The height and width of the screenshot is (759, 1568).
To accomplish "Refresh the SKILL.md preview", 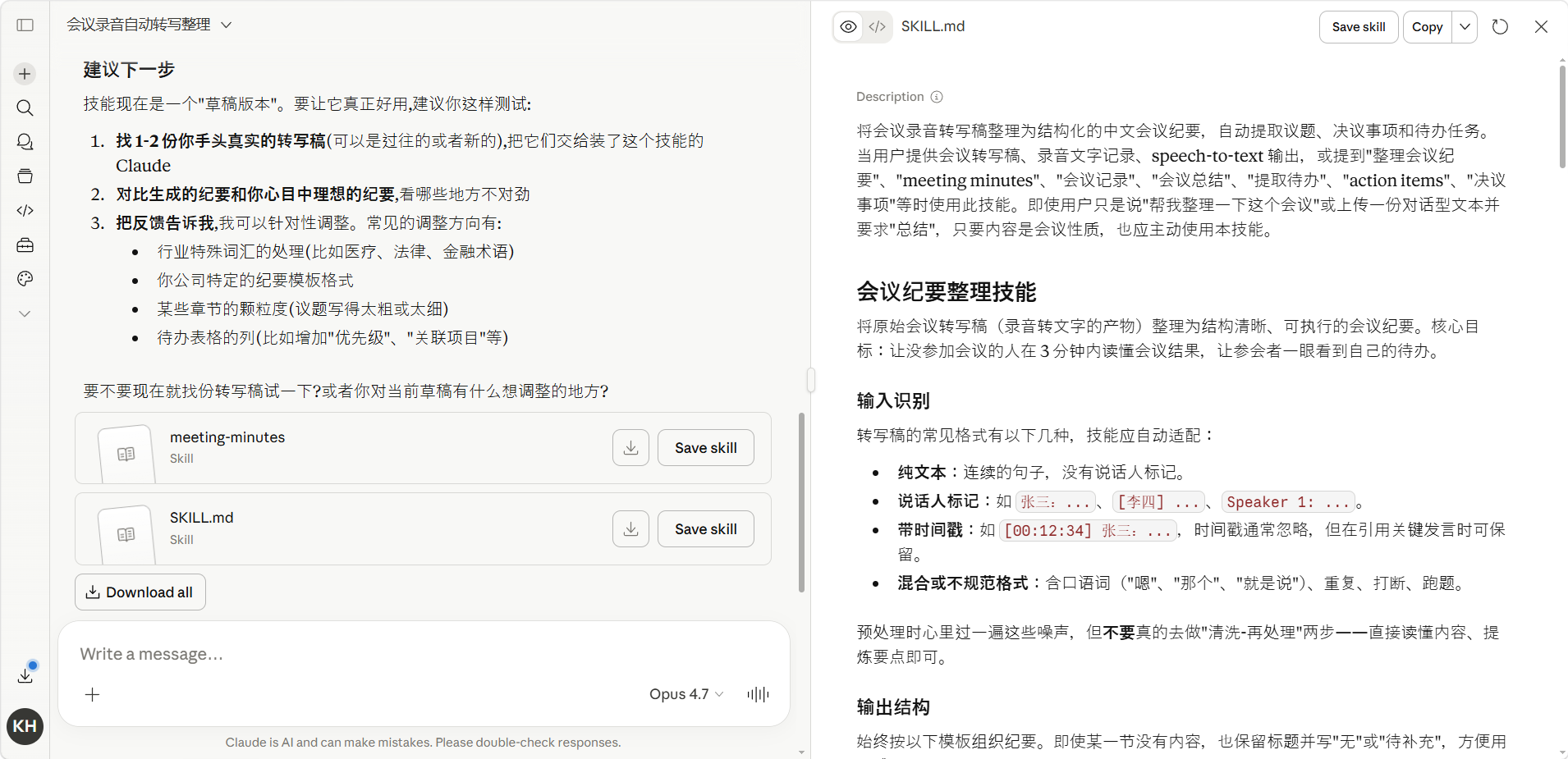I will pyautogui.click(x=1500, y=27).
